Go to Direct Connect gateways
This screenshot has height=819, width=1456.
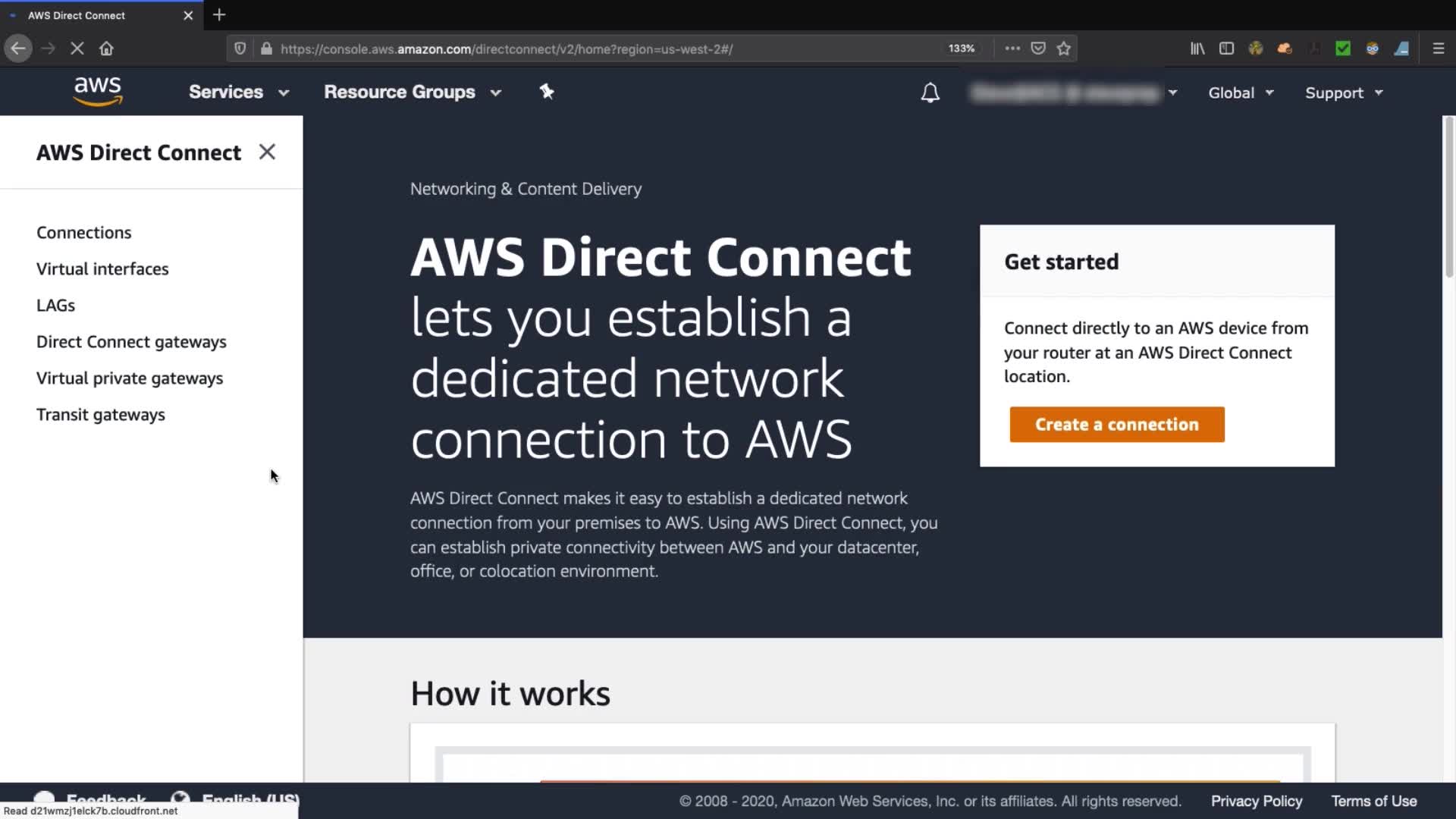click(131, 341)
